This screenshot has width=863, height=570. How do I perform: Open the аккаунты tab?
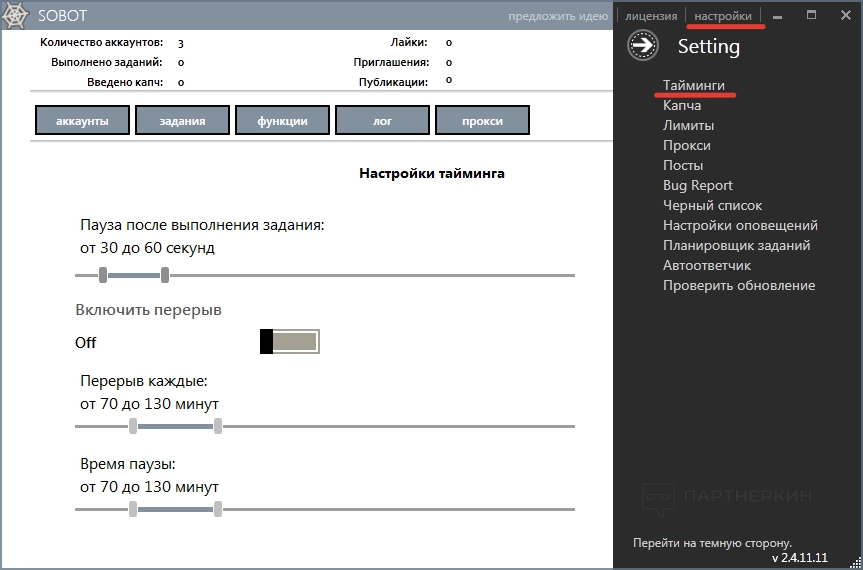click(82, 121)
